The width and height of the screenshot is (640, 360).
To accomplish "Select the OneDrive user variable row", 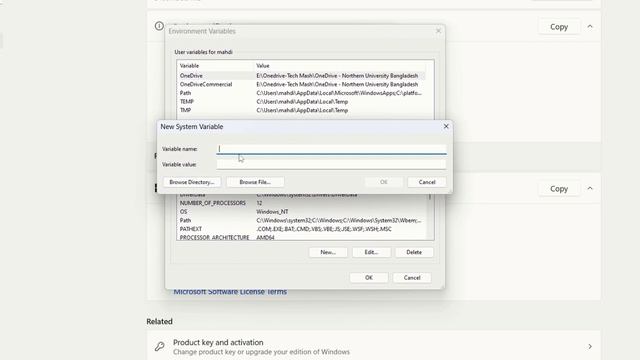I will pos(302,76).
